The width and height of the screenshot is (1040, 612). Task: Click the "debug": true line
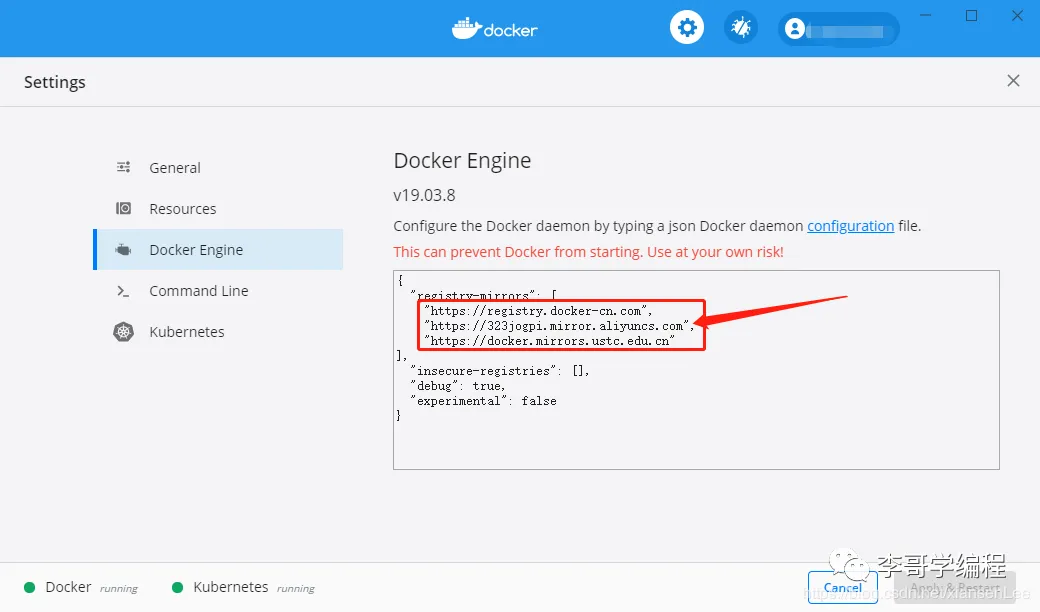458,386
